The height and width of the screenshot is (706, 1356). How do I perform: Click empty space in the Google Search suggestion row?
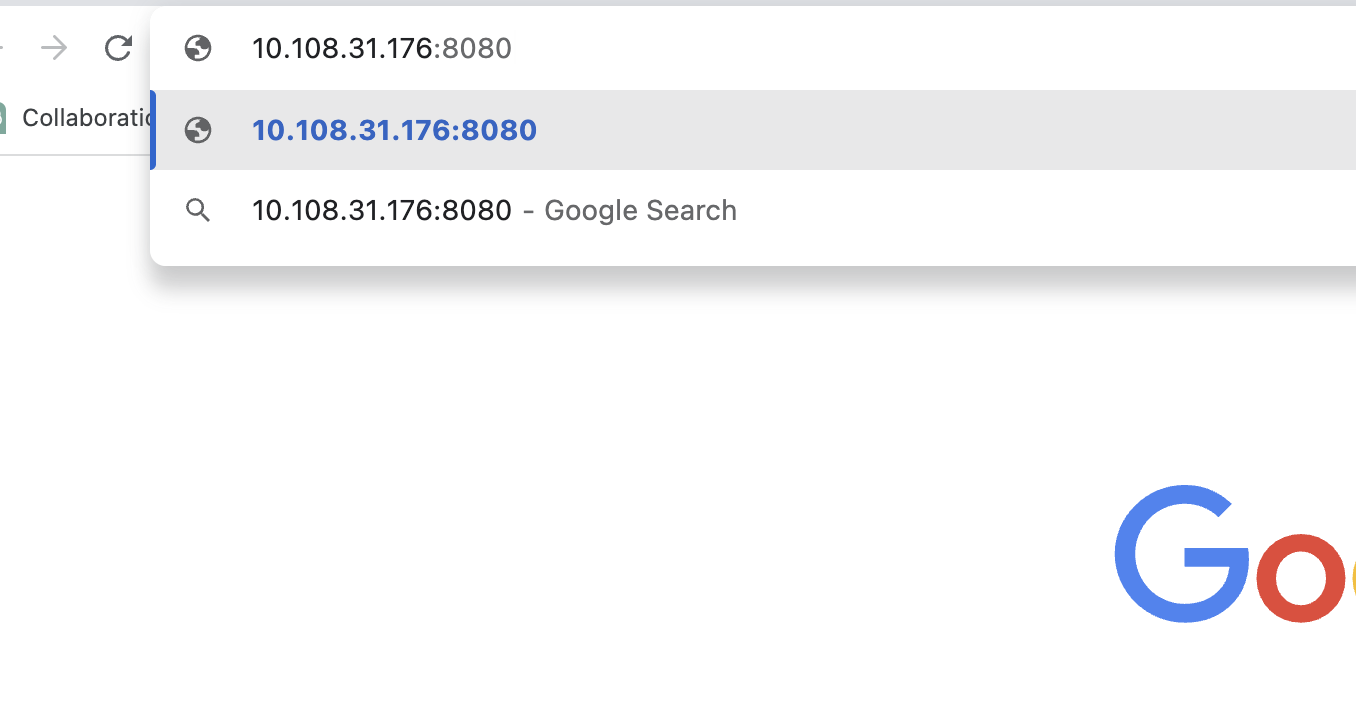point(1000,210)
